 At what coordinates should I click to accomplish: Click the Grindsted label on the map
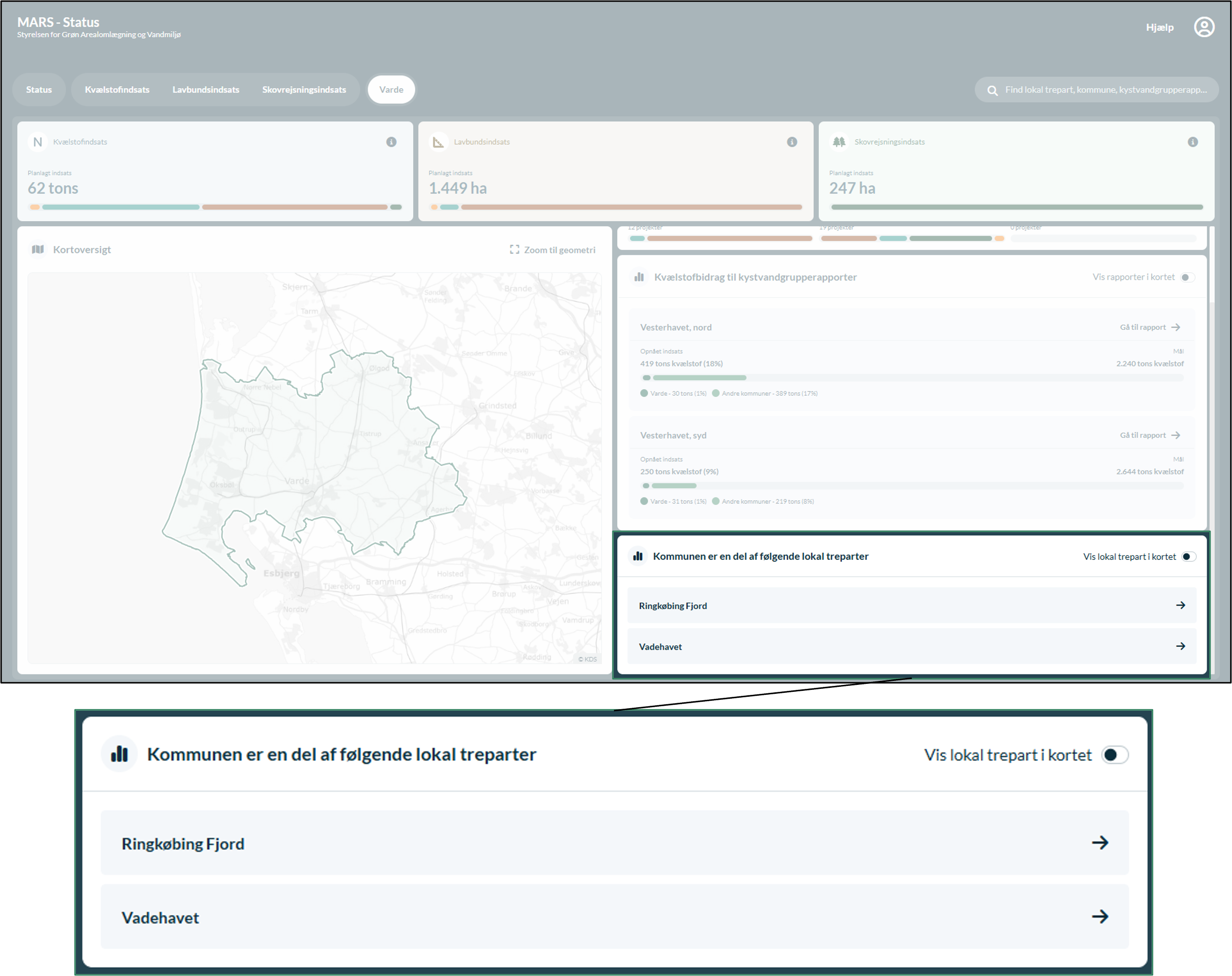click(x=497, y=406)
